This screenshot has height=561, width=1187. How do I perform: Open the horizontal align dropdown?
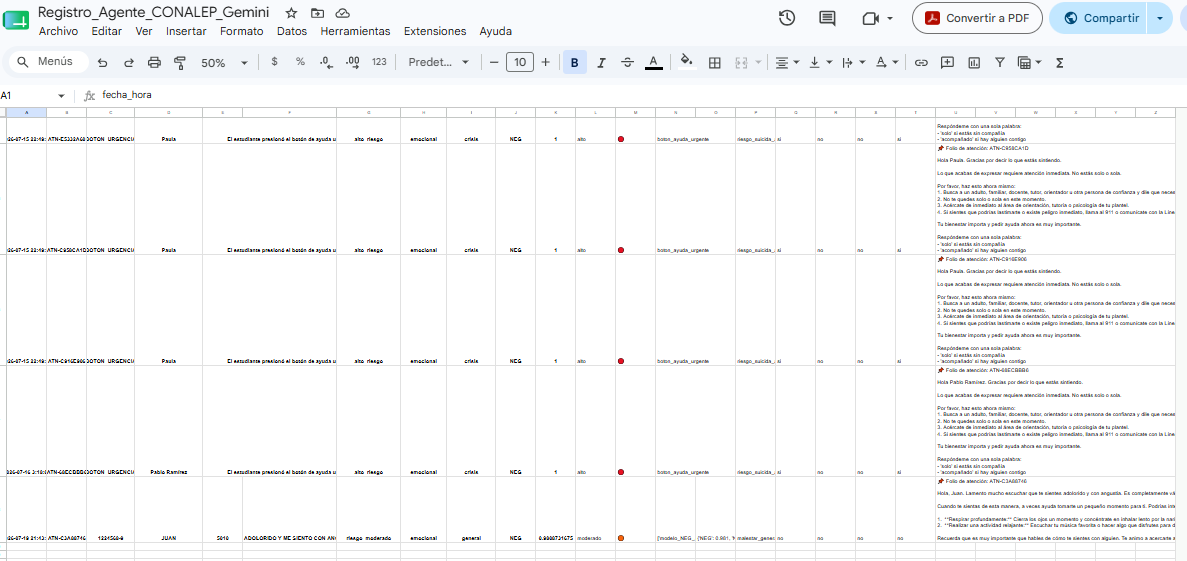click(787, 63)
